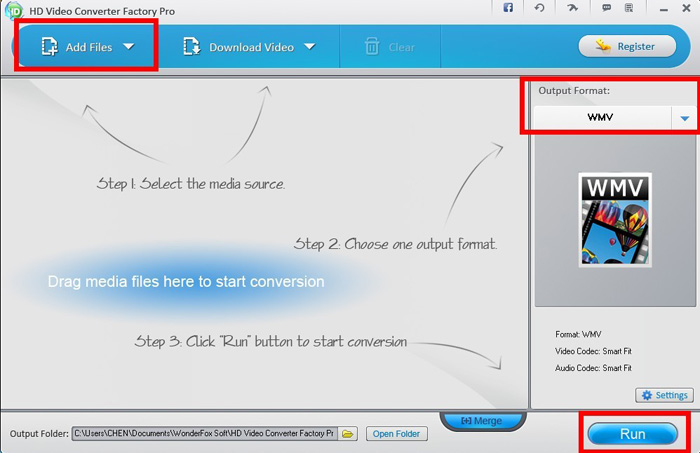
Task: Click the Output Folder path field
Action: click(x=204, y=433)
